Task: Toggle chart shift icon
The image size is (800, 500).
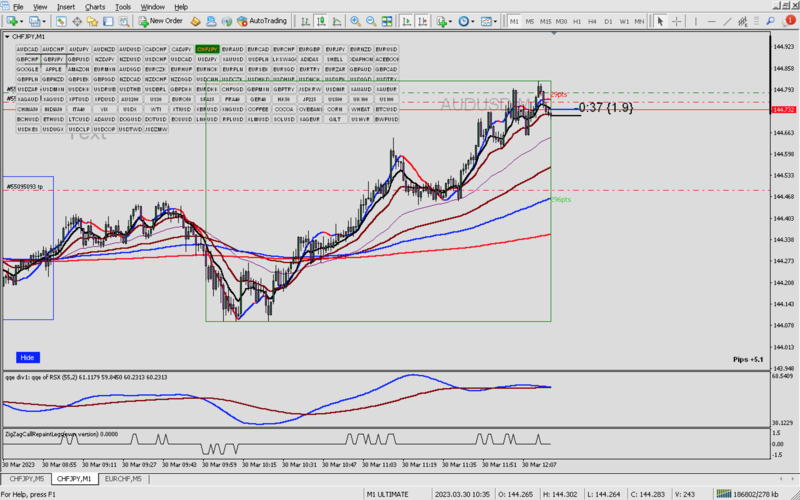Action: [422, 21]
